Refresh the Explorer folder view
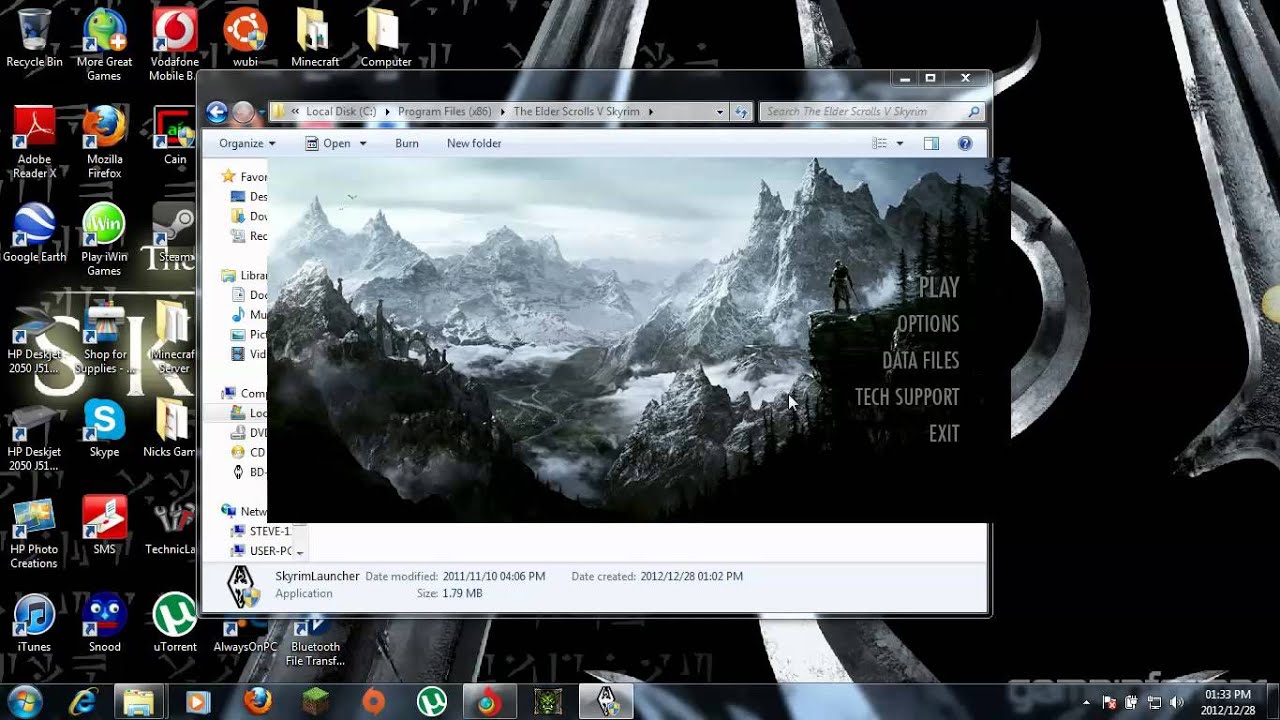Viewport: 1280px width, 720px height. [741, 112]
